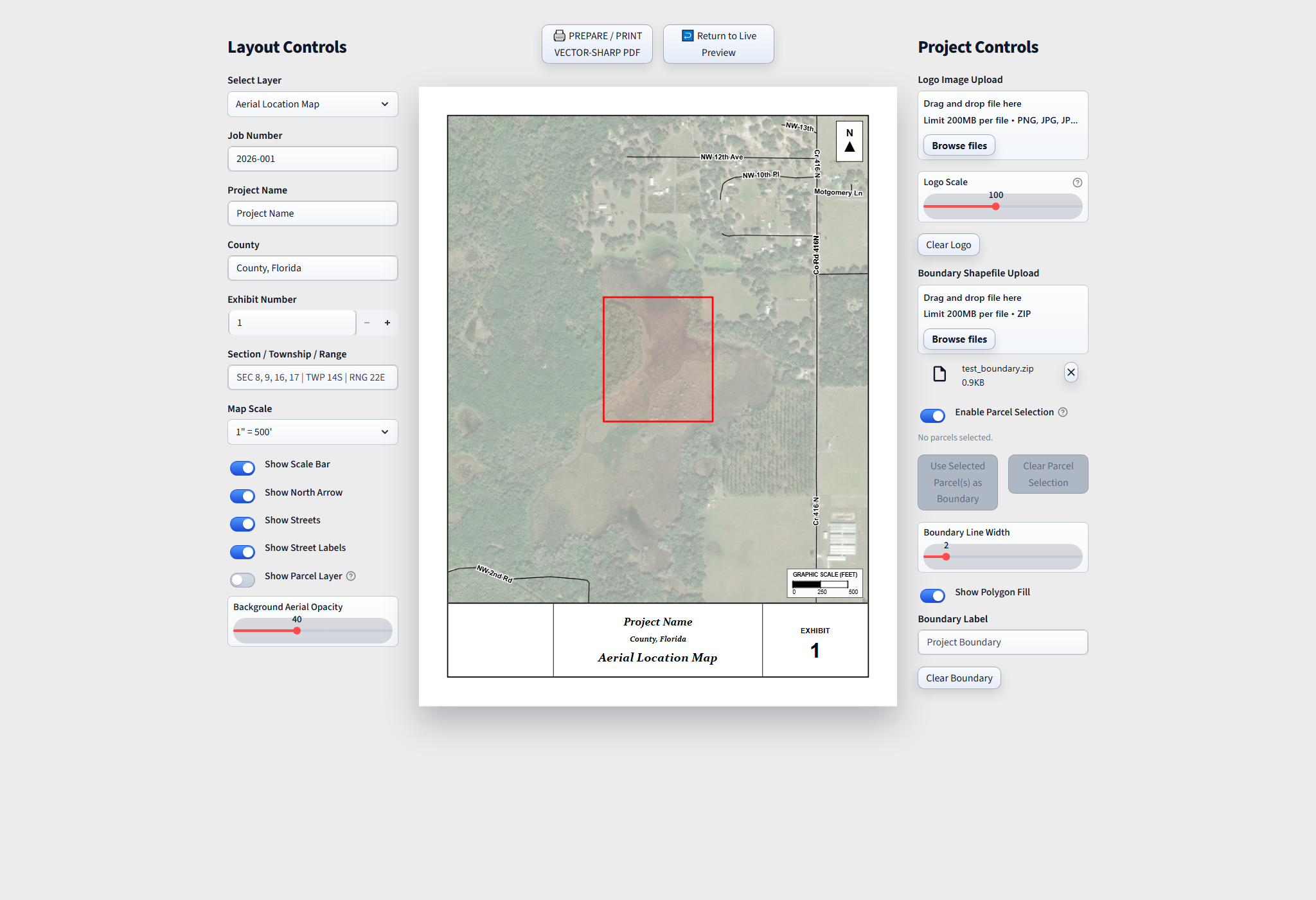
Task: Increment Exhibit Number with the plus button
Action: [387, 322]
